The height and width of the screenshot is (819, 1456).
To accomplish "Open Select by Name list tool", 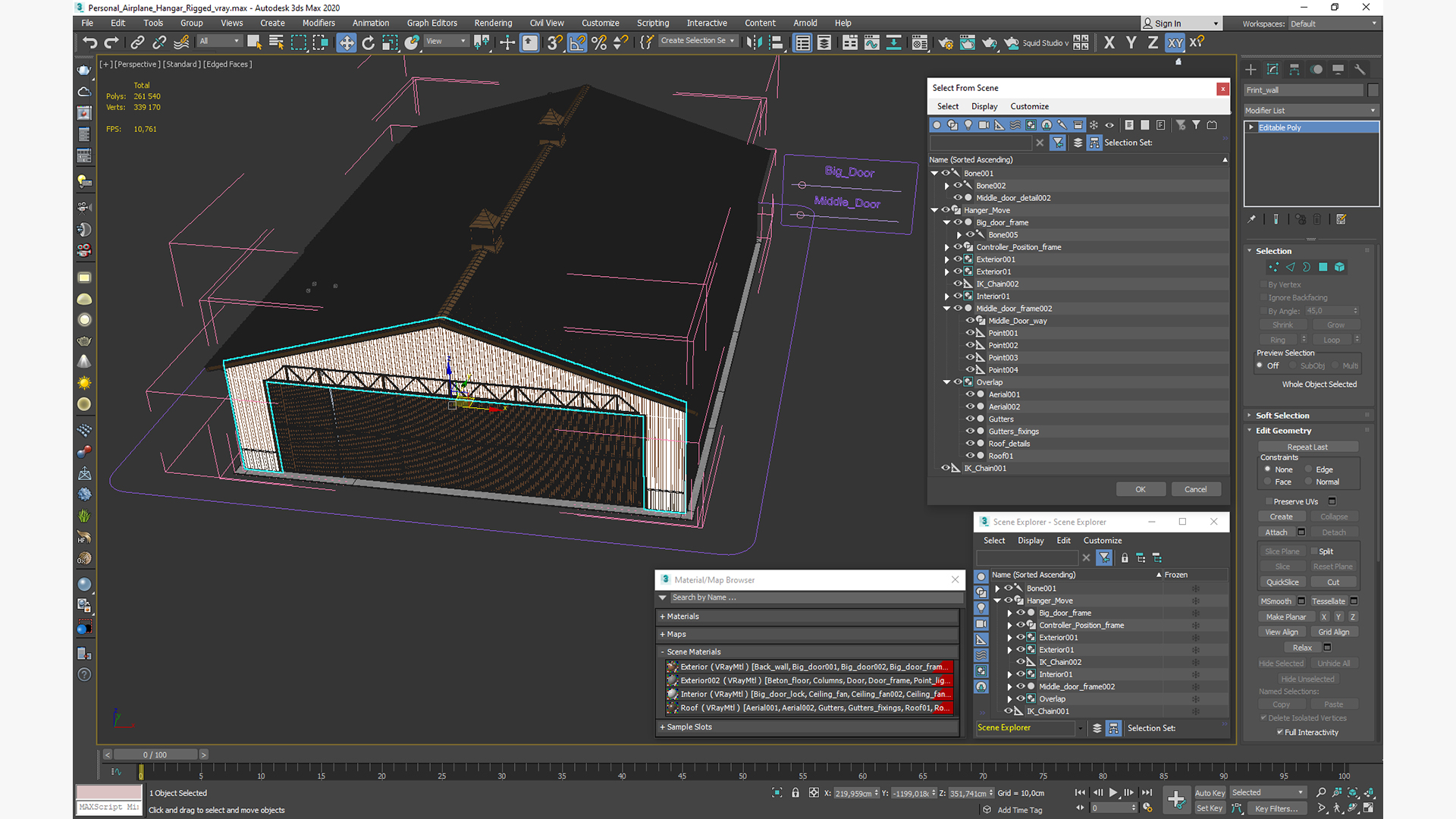I will click(x=276, y=42).
